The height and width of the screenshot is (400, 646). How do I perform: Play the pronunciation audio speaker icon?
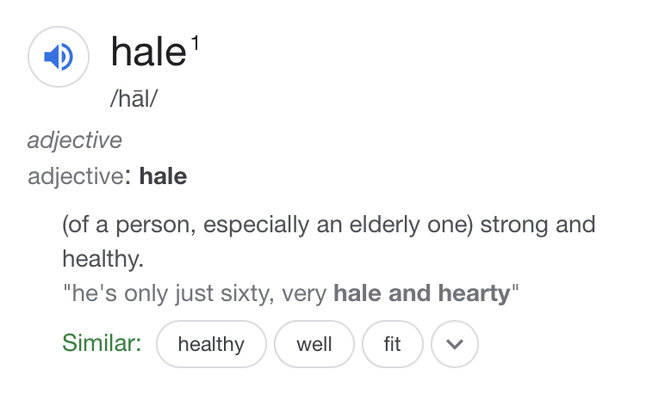tap(59, 57)
